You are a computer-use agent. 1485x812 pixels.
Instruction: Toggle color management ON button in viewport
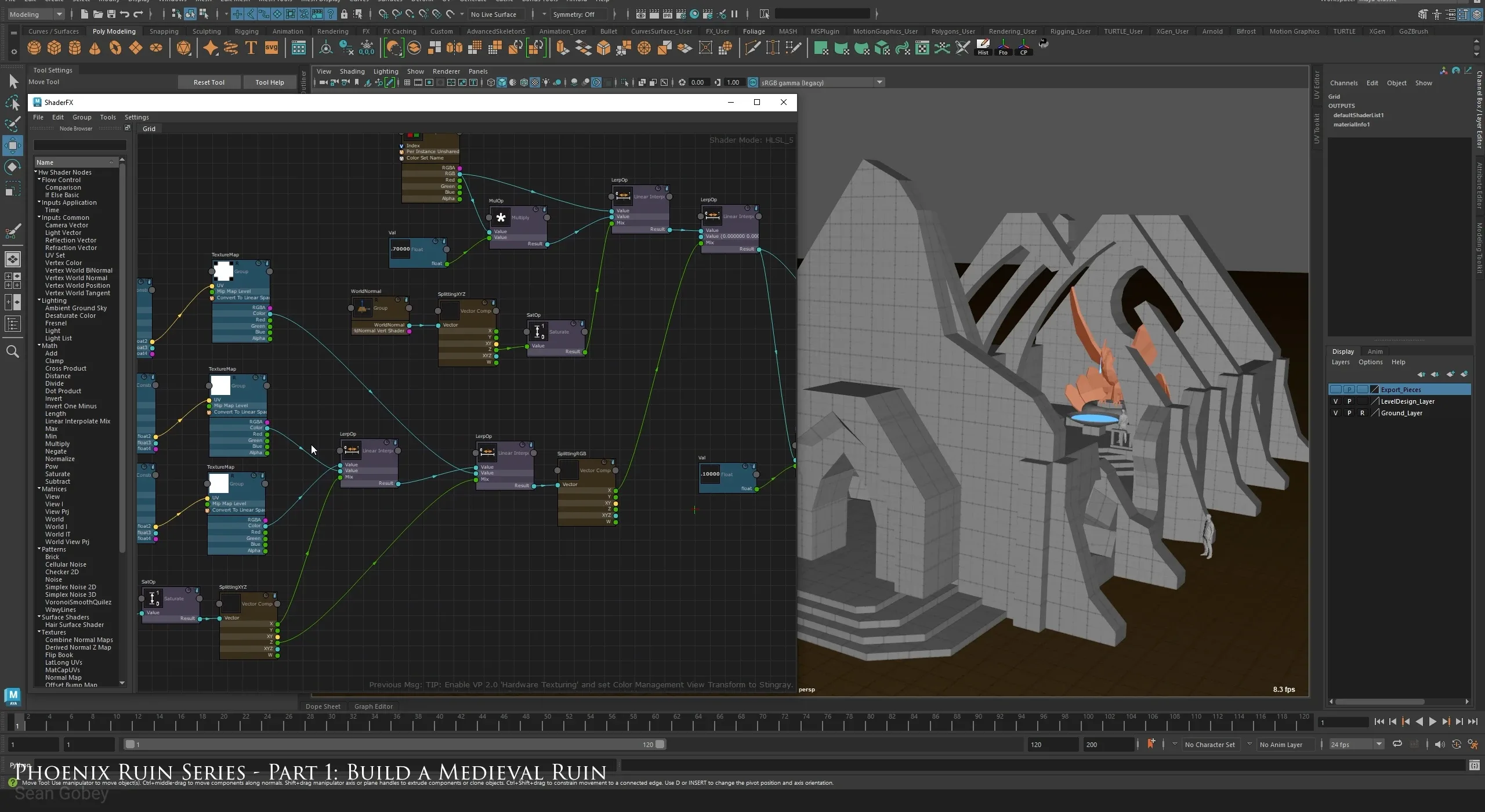point(753,82)
